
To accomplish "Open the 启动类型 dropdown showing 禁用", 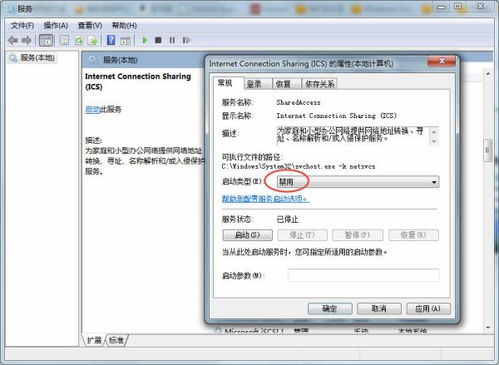I will (358, 182).
